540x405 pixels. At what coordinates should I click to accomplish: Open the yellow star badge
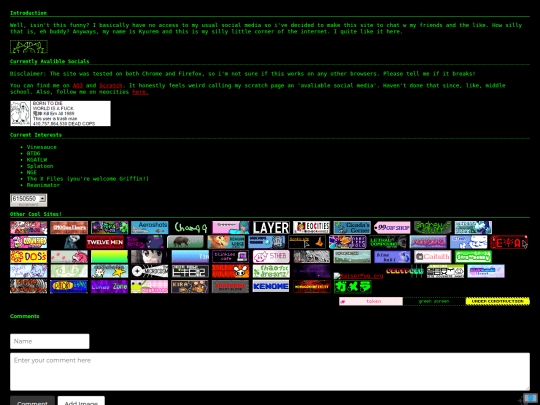point(110,271)
